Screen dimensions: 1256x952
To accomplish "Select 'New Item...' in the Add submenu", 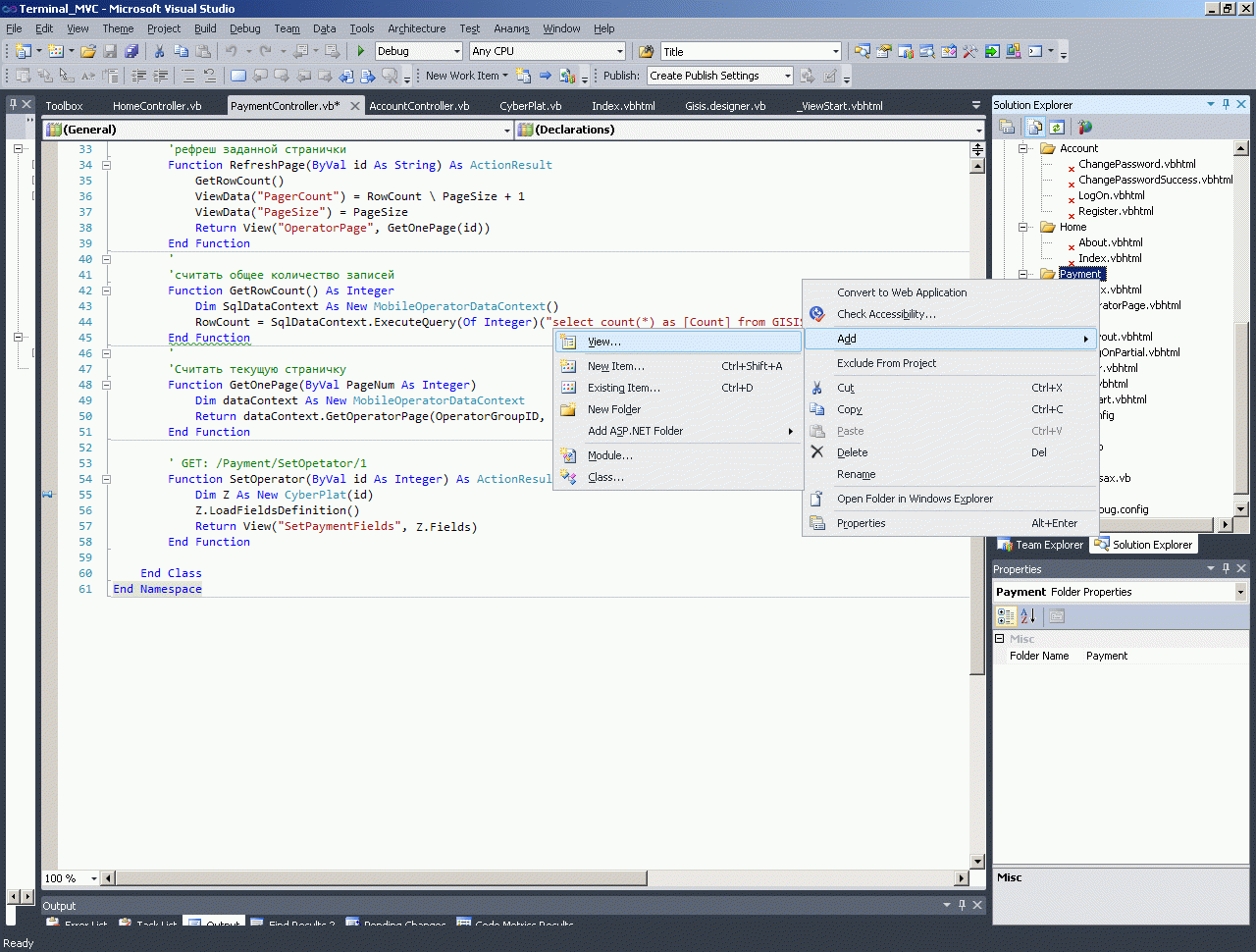I will 615,366.
